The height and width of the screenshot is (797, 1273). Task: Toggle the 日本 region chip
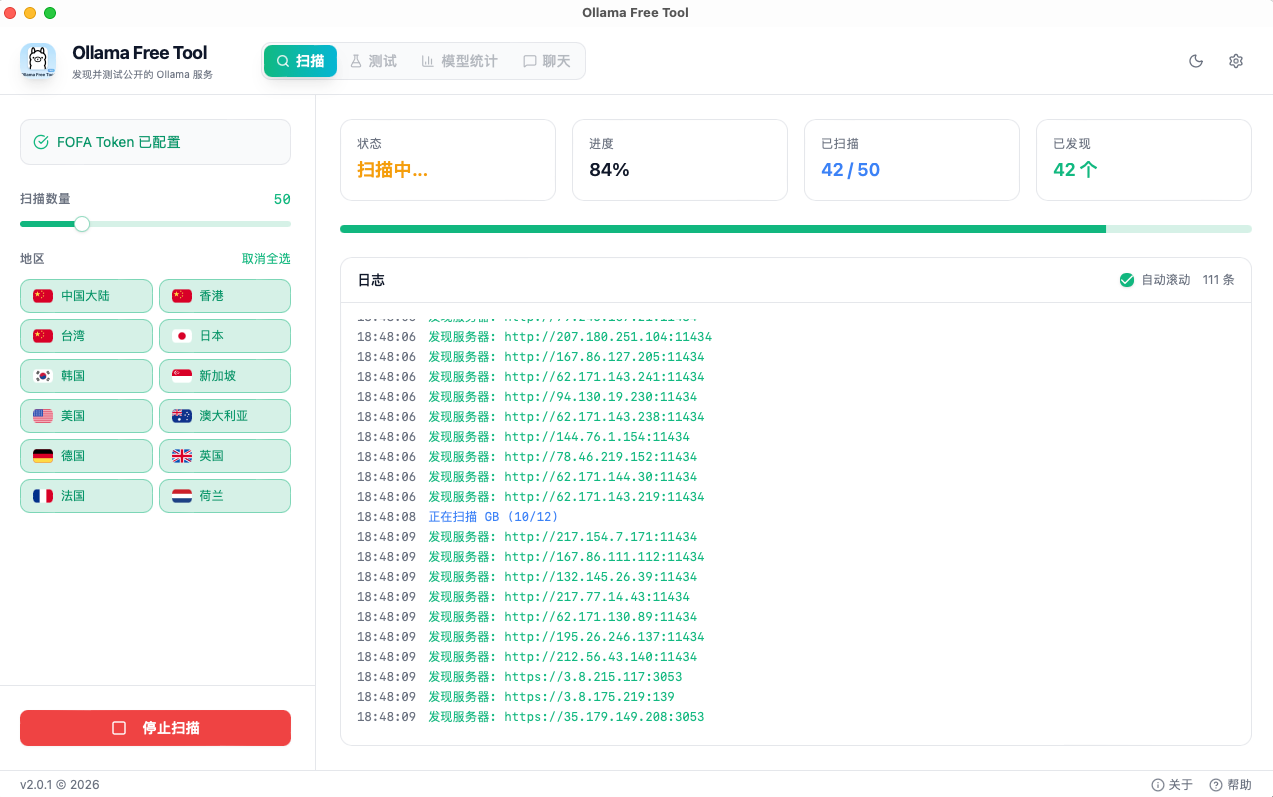click(x=224, y=336)
